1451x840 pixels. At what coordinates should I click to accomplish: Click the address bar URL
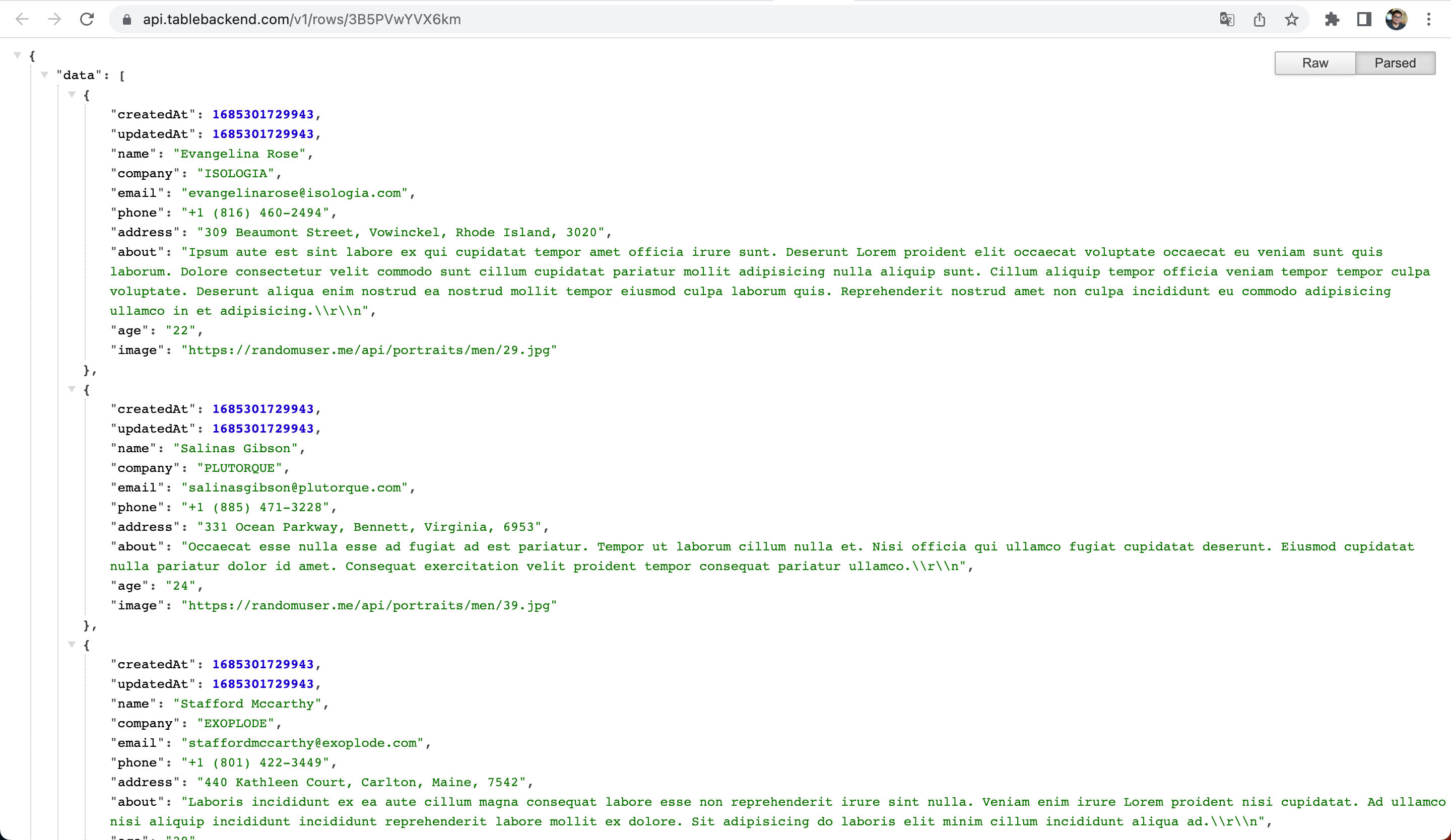pos(302,20)
